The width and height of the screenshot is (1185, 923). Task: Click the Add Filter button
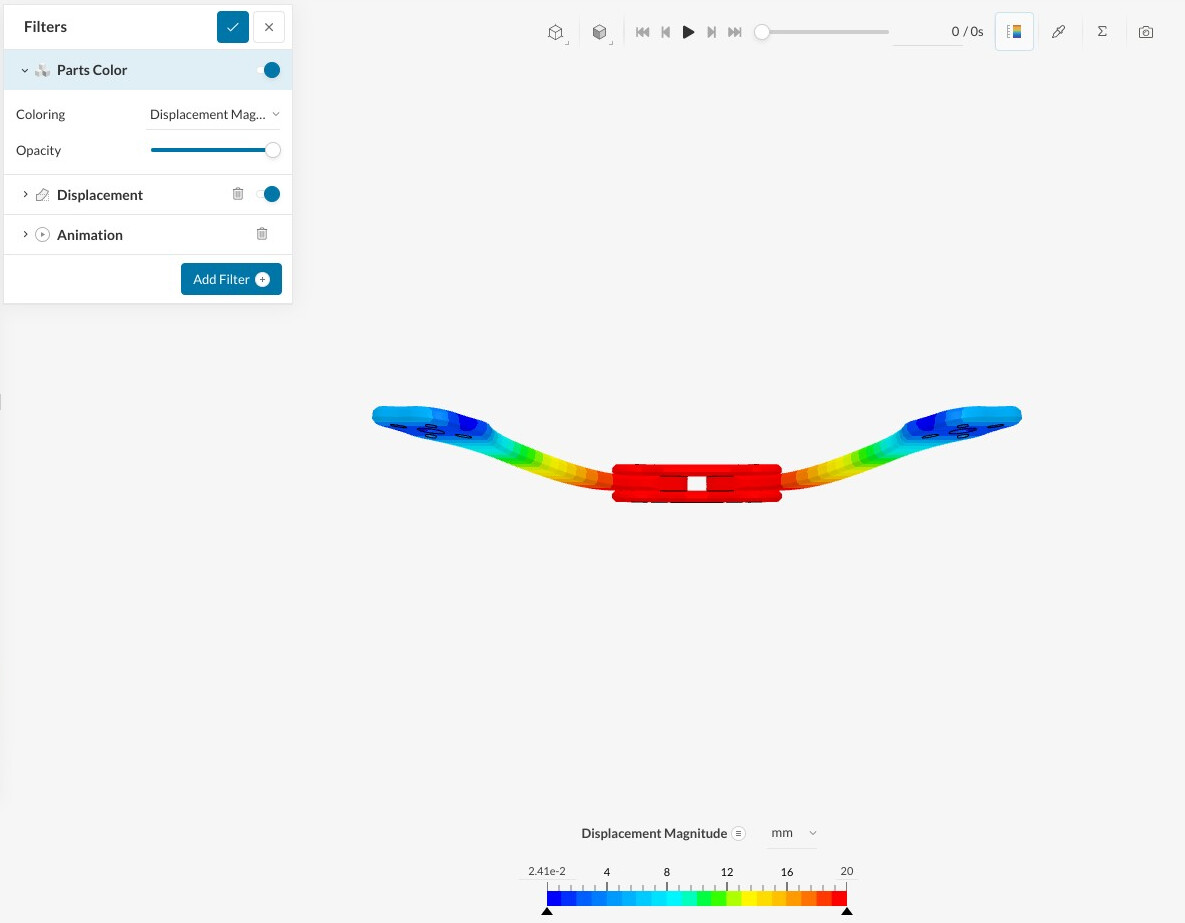click(x=231, y=279)
